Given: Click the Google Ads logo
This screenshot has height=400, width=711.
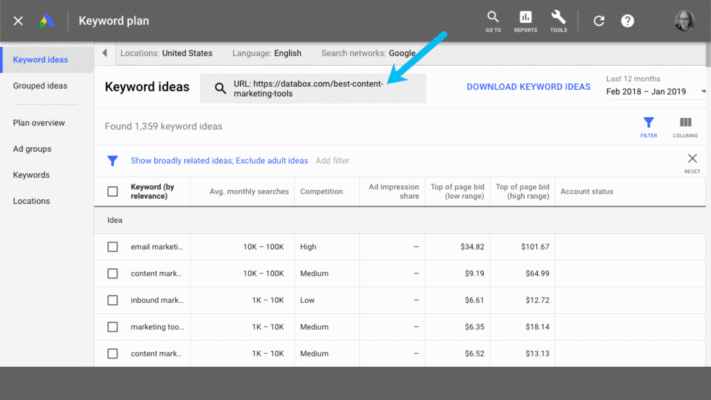Looking at the screenshot, I should pyautogui.click(x=46, y=21).
